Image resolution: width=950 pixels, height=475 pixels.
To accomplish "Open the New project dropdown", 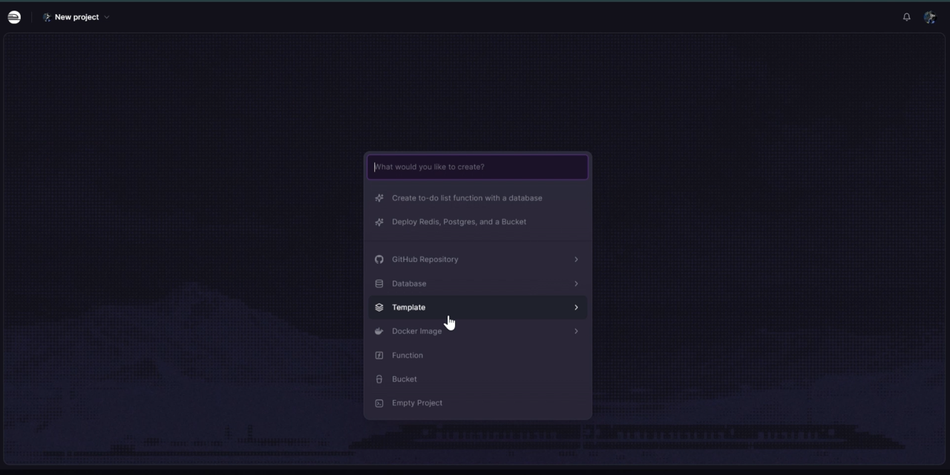I will pos(76,17).
